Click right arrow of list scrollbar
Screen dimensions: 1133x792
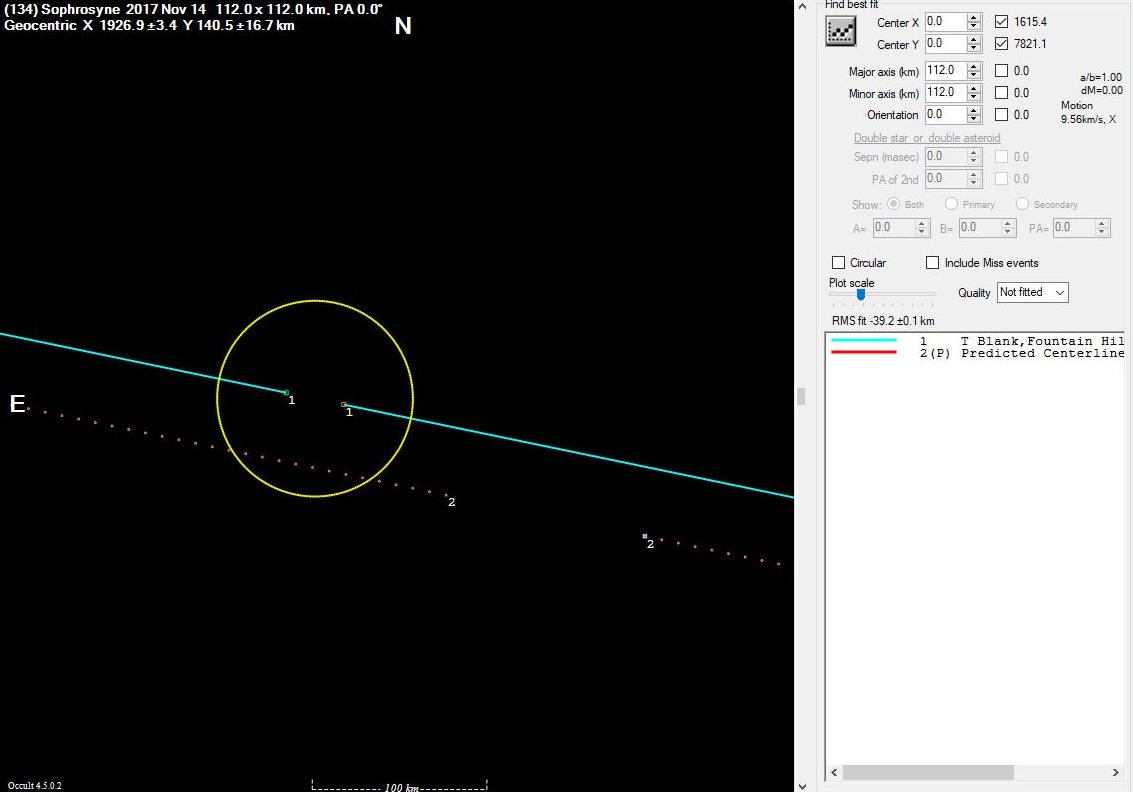pos(1115,772)
